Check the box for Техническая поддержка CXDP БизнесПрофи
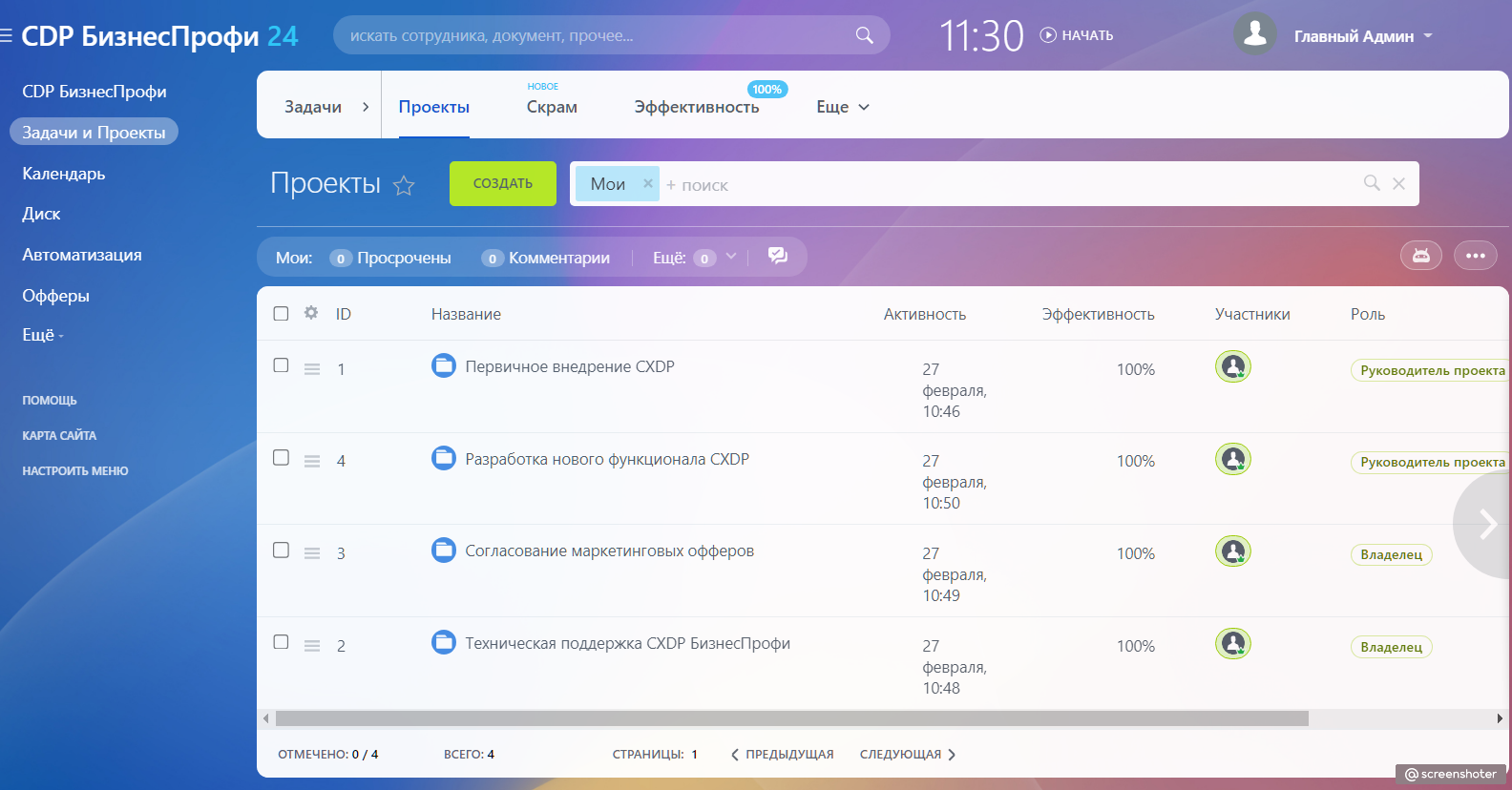The height and width of the screenshot is (790, 1512). coord(281,642)
